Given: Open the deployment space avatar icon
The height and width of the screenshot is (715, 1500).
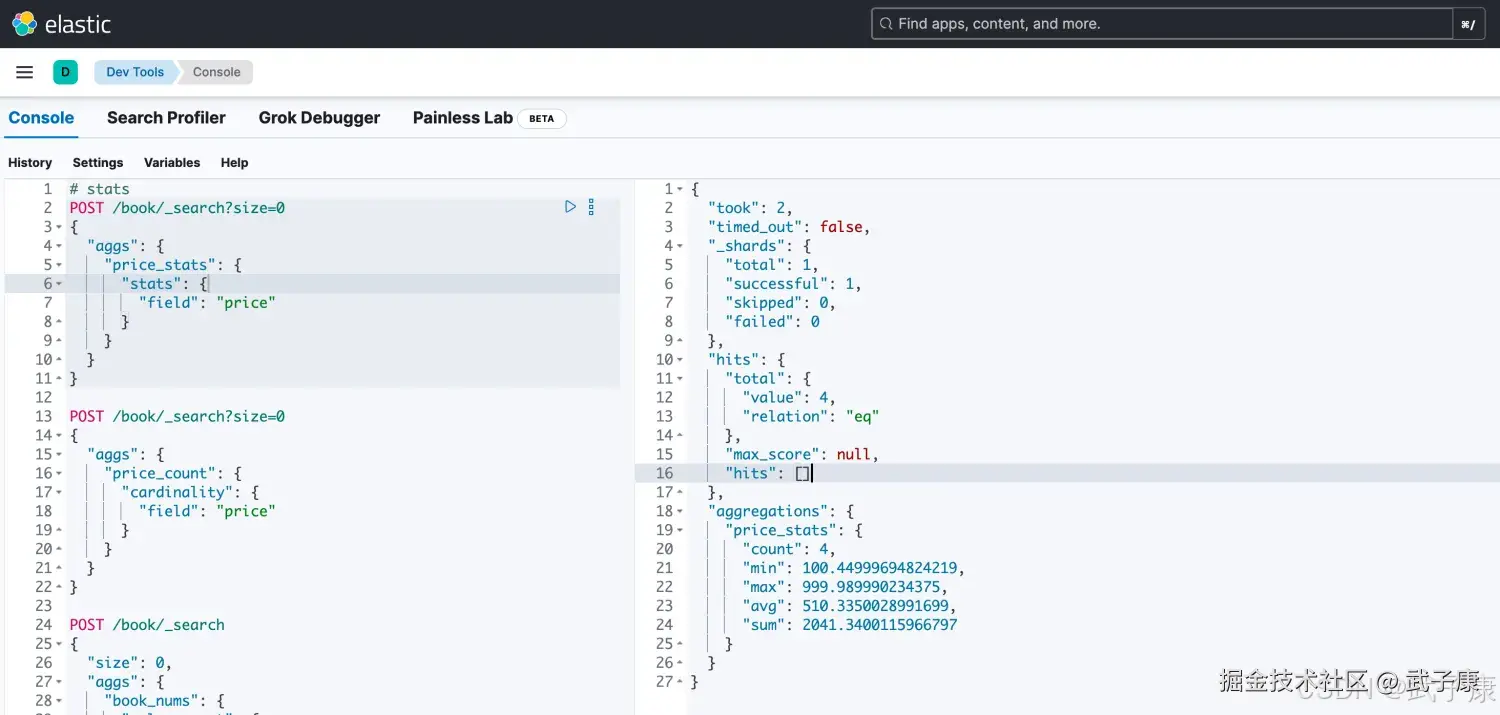Looking at the screenshot, I should click(x=65, y=71).
